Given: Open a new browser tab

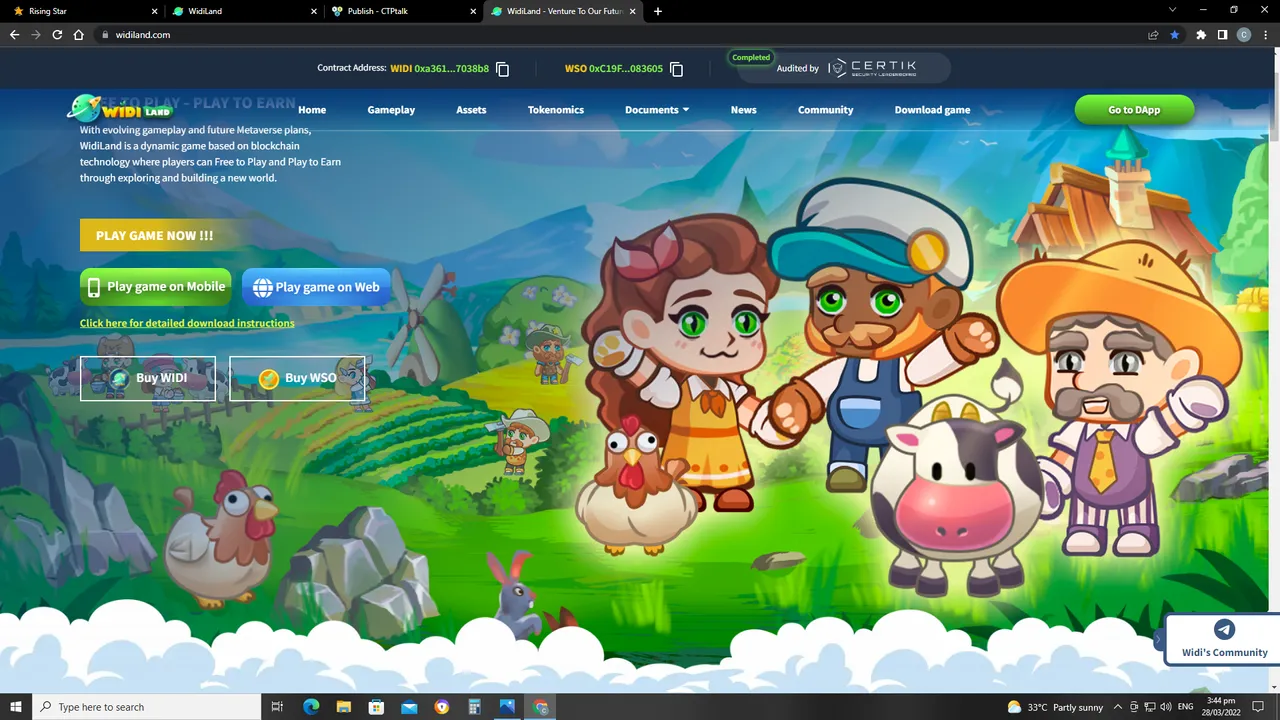Looking at the screenshot, I should tap(658, 11).
